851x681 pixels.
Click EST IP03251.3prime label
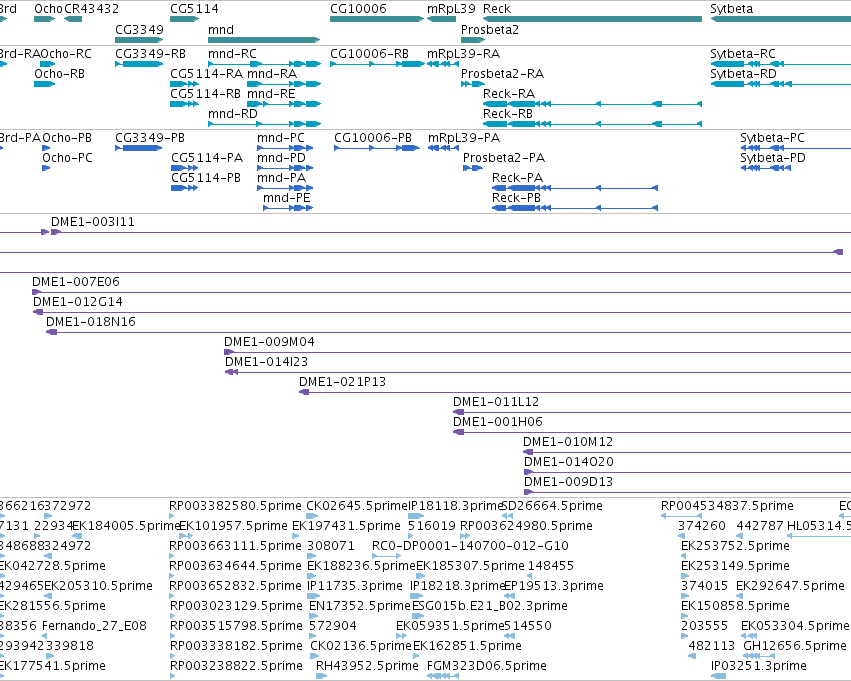coord(759,666)
